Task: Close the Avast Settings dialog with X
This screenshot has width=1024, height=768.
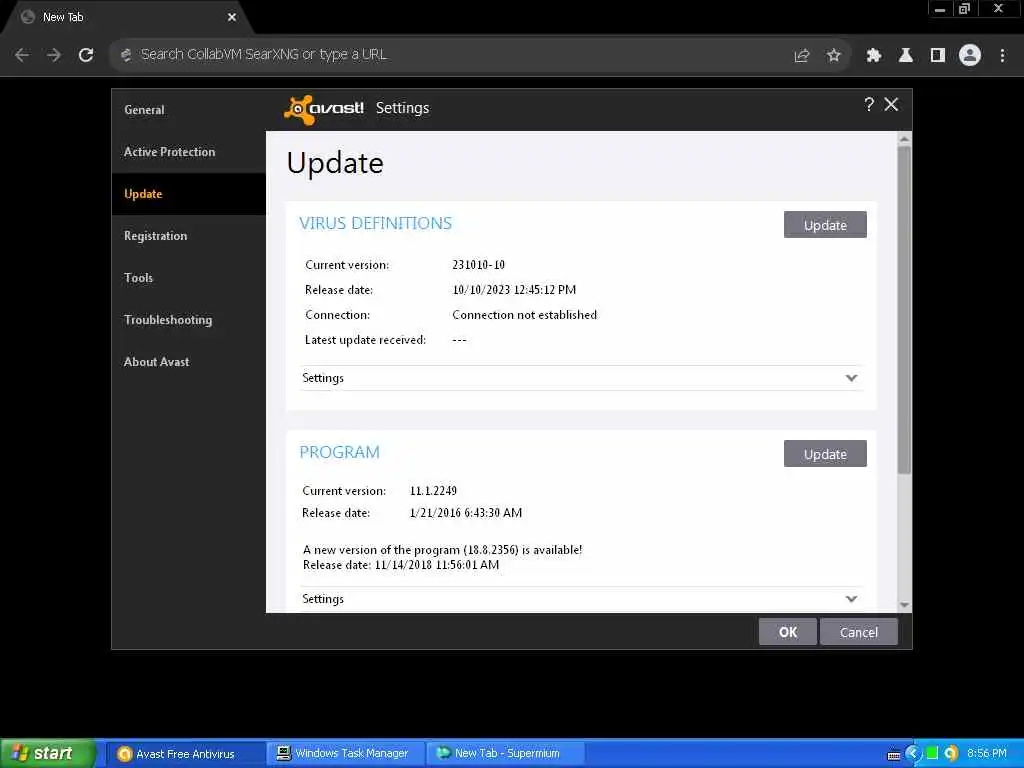Action: 891,104
